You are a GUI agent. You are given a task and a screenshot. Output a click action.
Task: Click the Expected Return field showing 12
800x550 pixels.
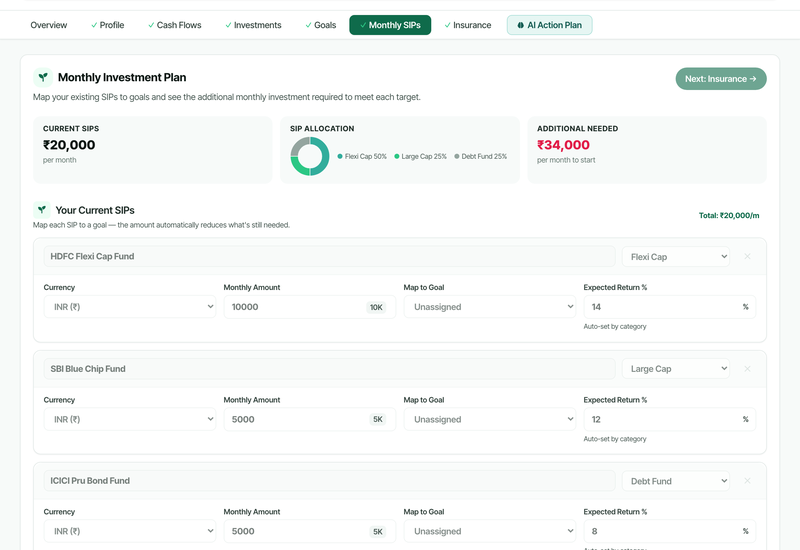[669, 419]
